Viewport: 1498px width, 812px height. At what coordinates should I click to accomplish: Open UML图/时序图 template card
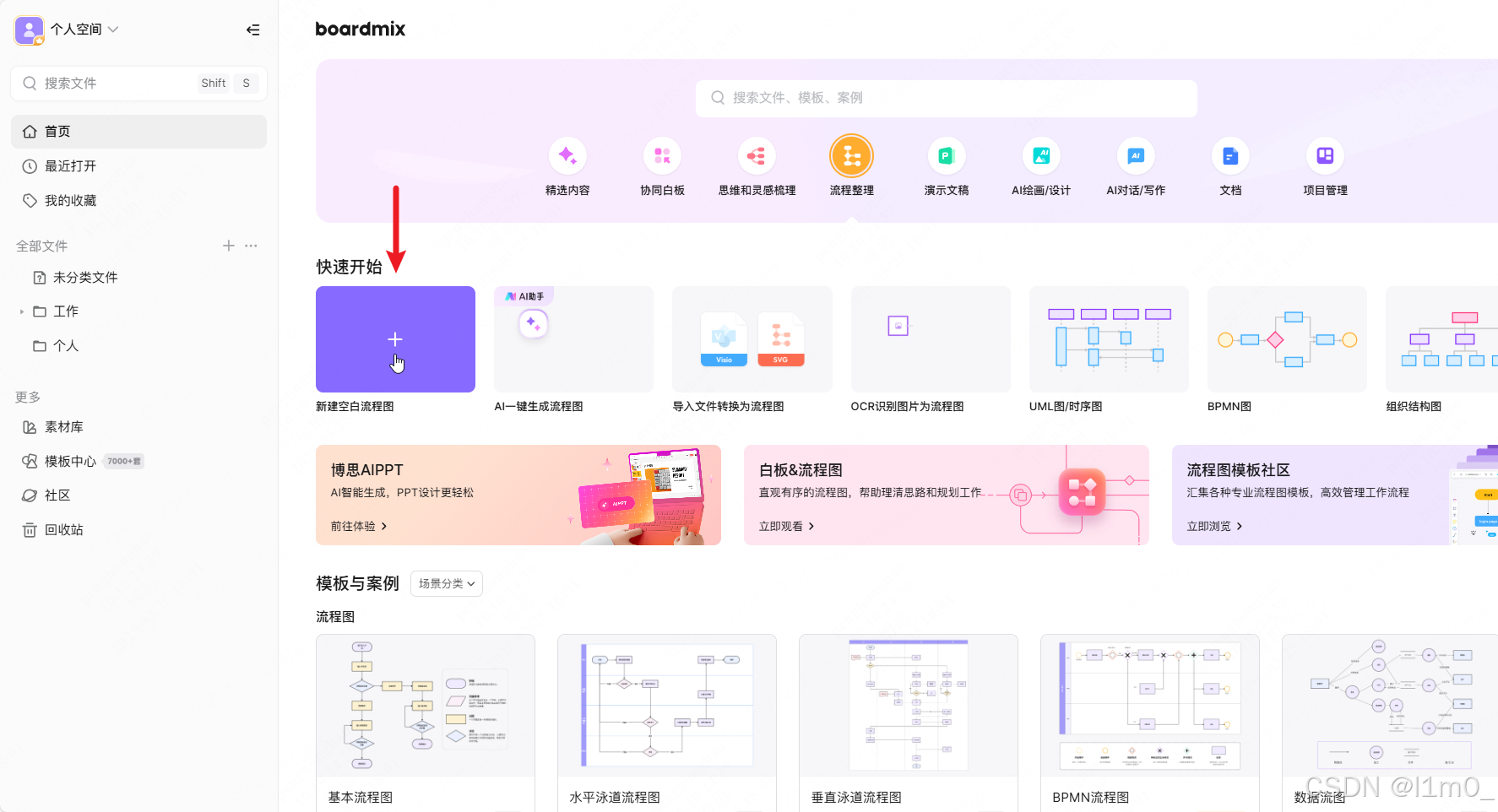[x=1109, y=339]
